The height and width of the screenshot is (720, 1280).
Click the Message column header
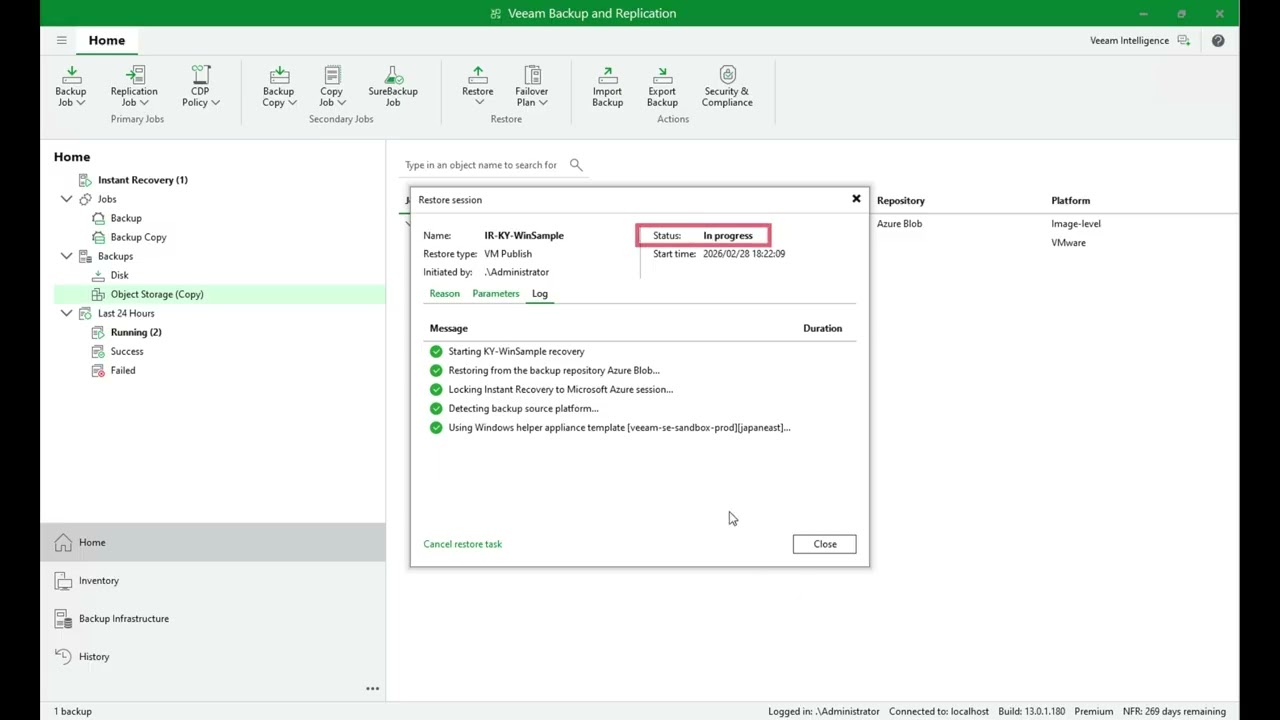(x=449, y=328)
